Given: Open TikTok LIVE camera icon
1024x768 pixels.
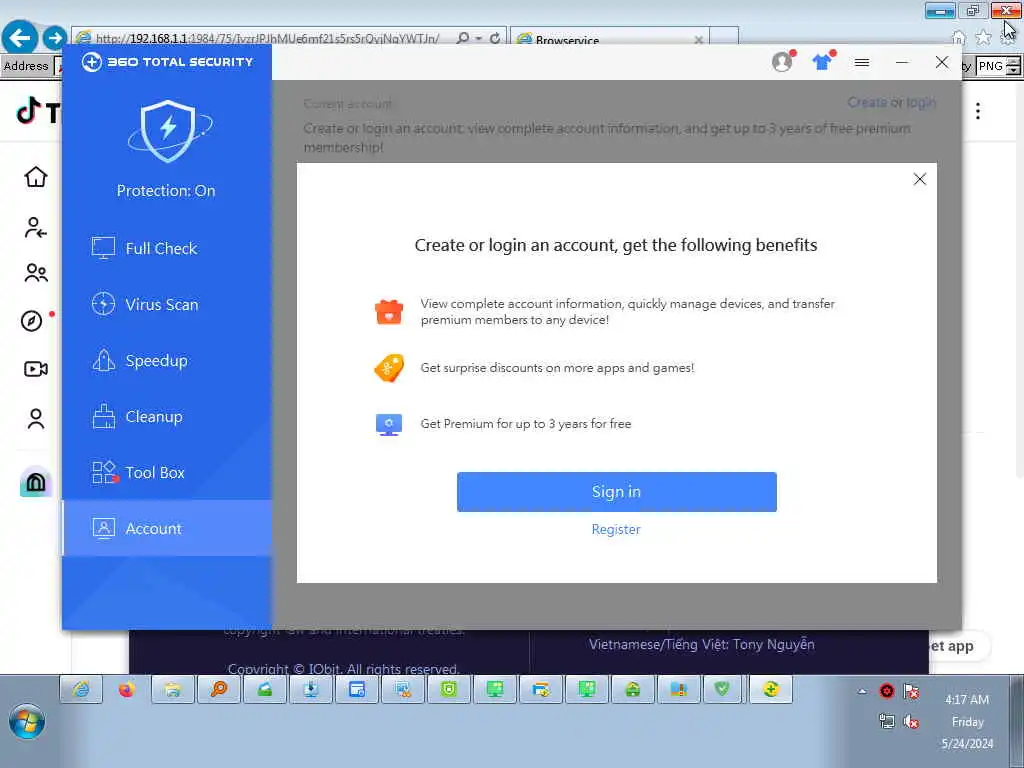Looking at the screenshot, I should coord(36,369).
